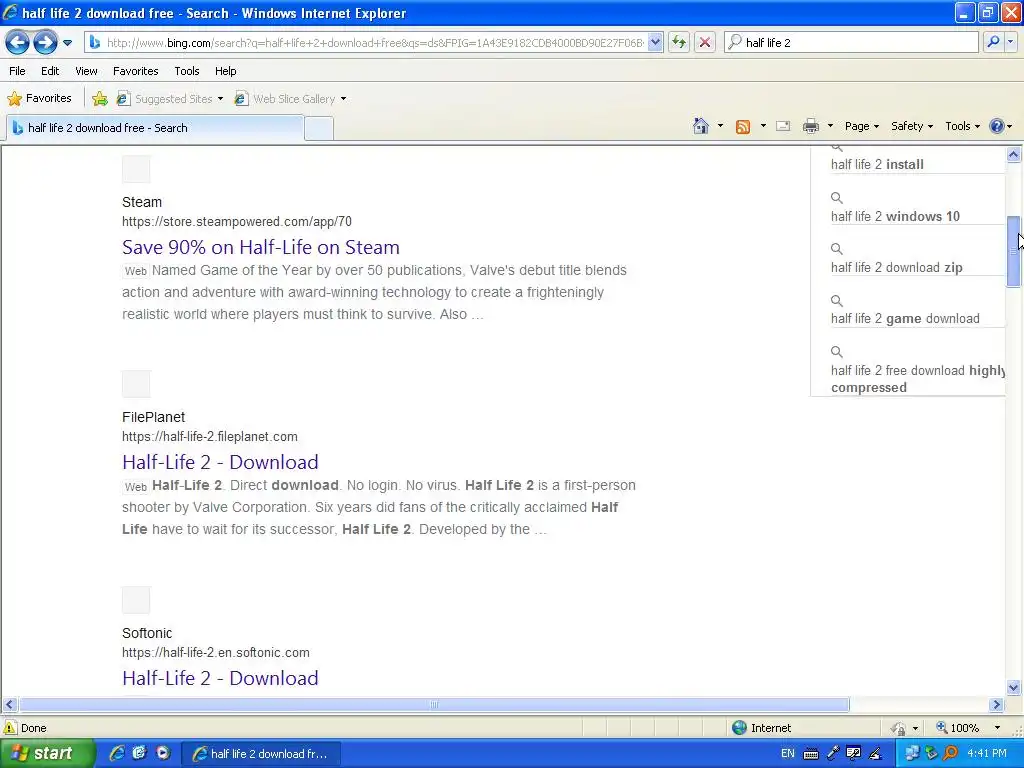Expand the Suggested Sites dropdown arrow
The width and height of the screenshot is (1024, 768).
click(x=220, y=99)
